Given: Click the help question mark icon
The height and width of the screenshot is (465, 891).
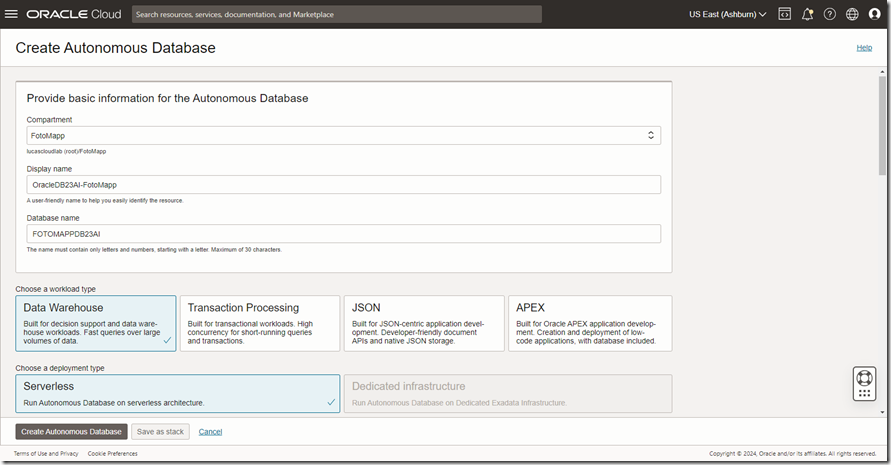Looking at the screenshot, I should (830, 14).
